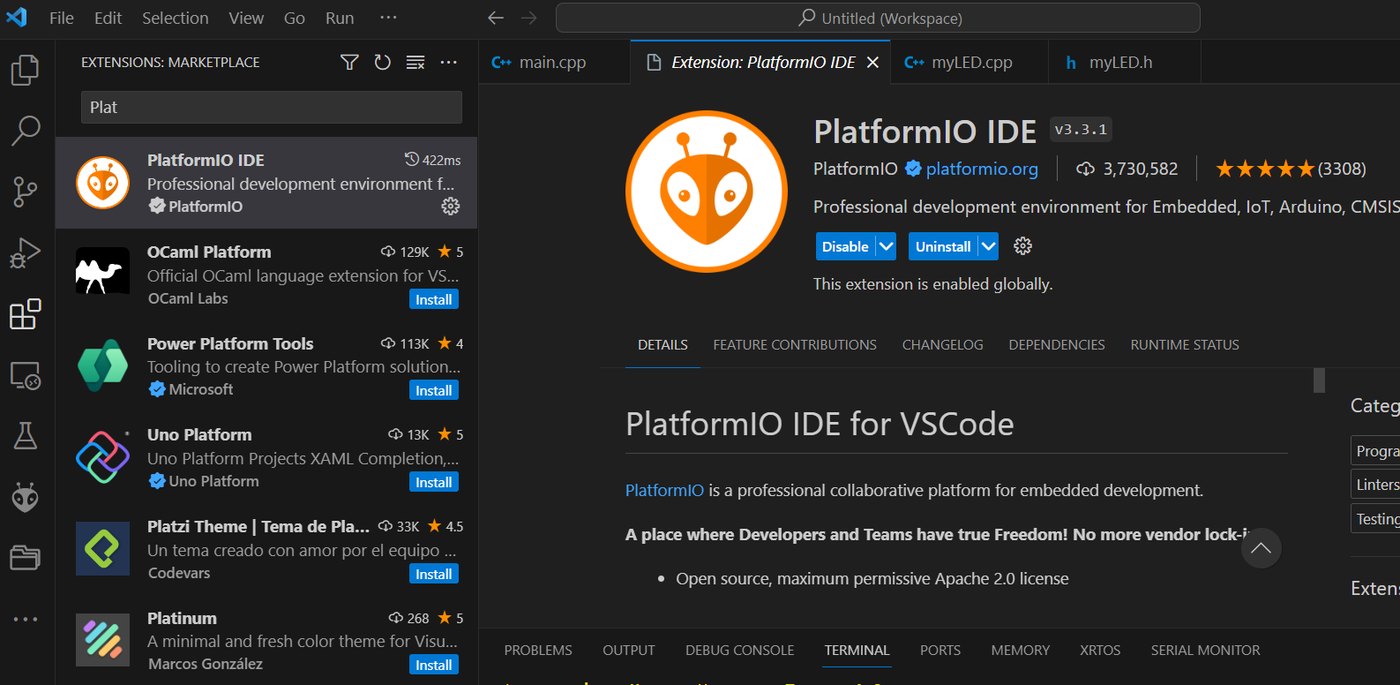Open the File menu
The image size is (1400, 685).
(61, 18)
